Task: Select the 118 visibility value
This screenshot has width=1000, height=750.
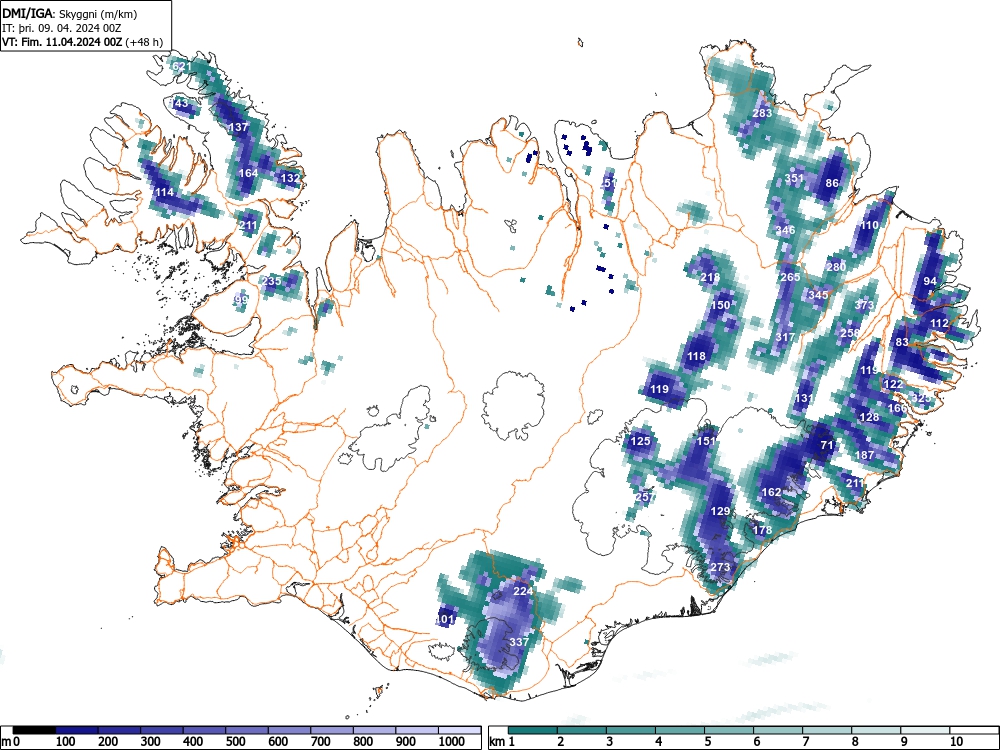Action: point(696,356)
